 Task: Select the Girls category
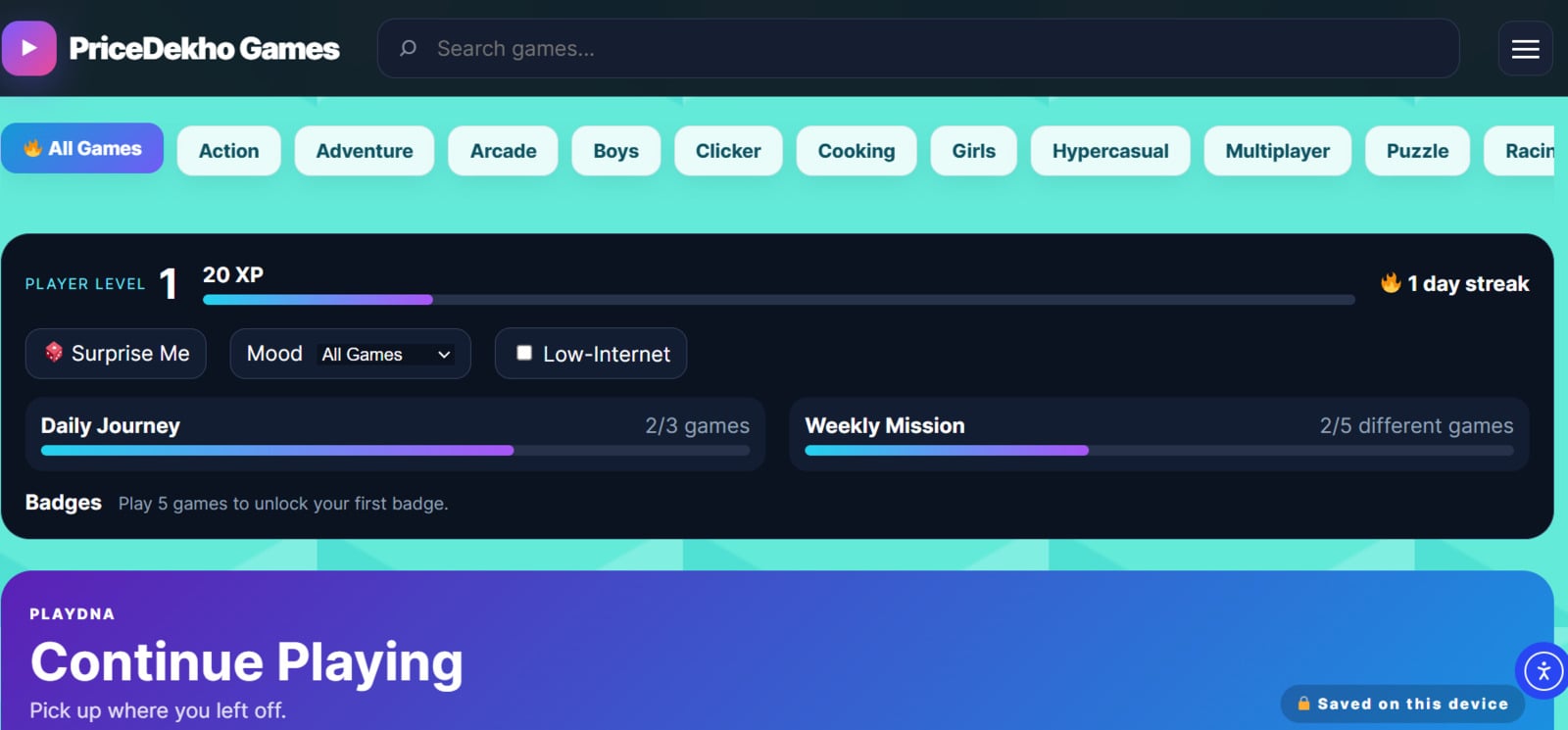point(974,151)
